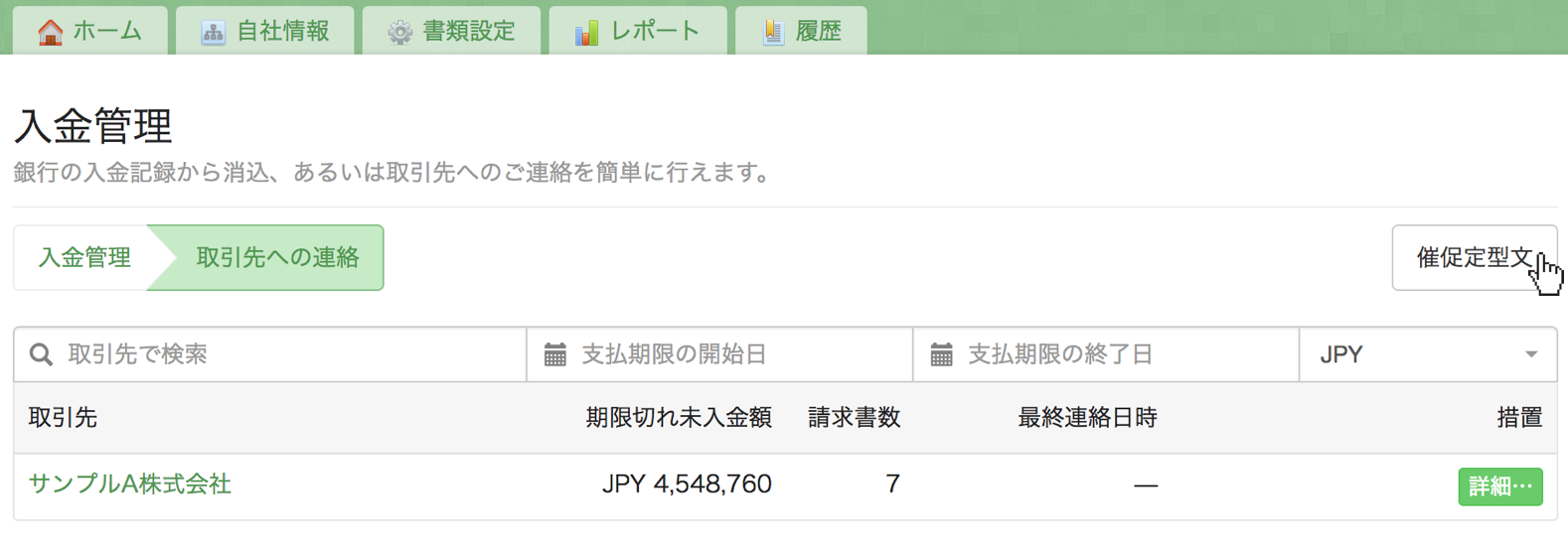Click the organization icon on 自社情報 tab
1568x550 pixels.
tap(213, 33)
